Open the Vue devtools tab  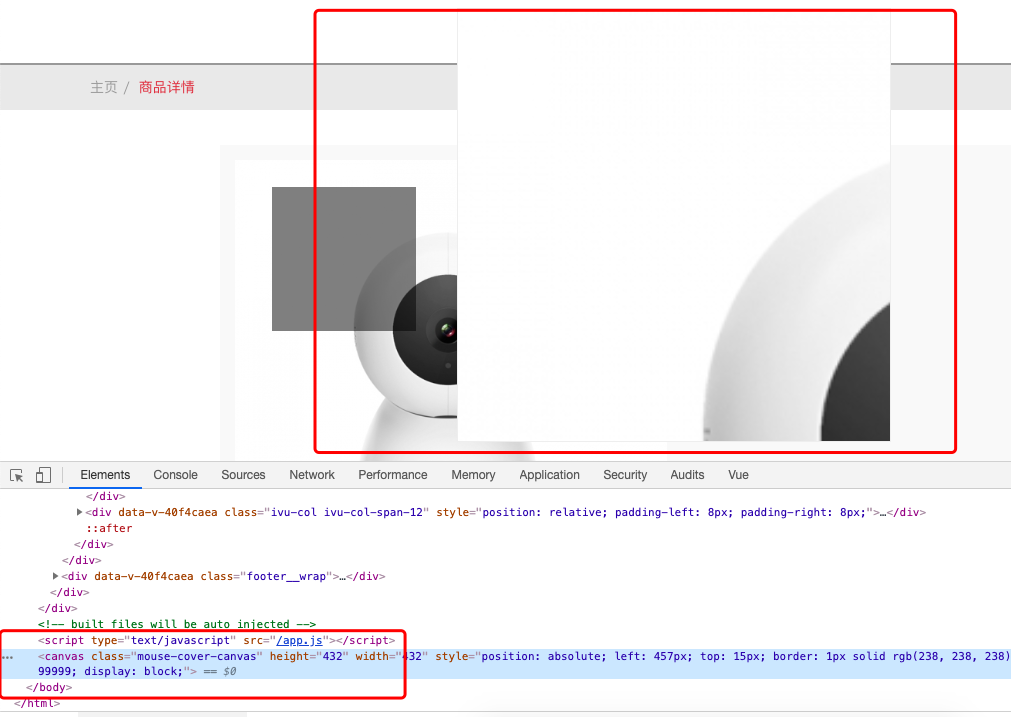click(738, 475)
